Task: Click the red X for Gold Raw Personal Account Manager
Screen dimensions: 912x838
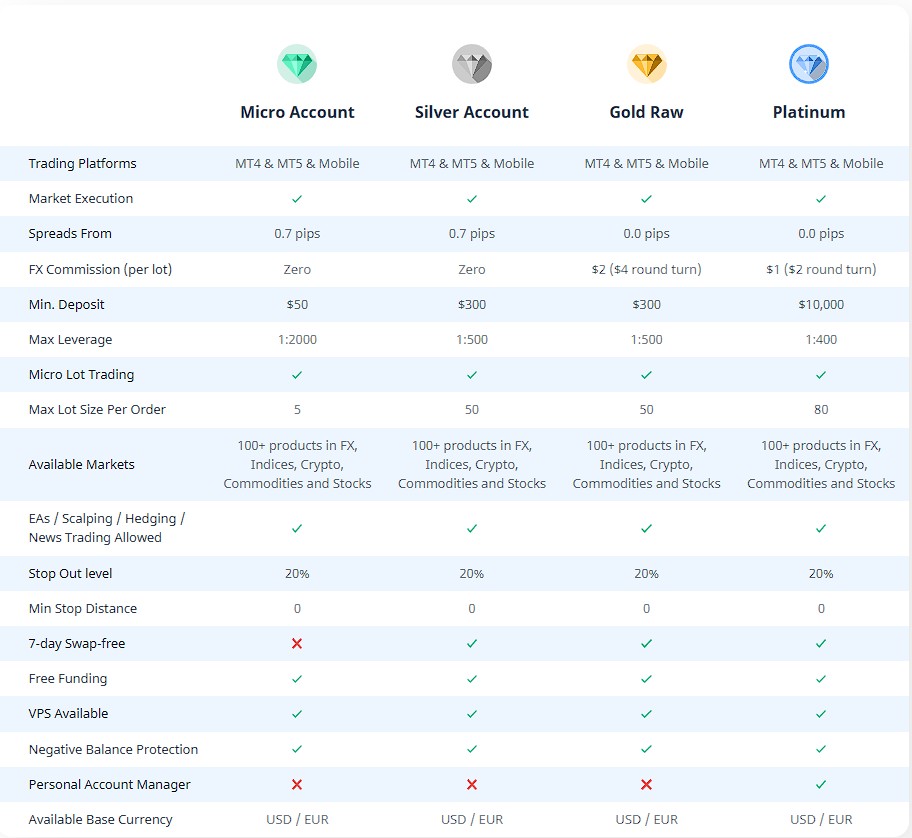Action: coord(646,785)
